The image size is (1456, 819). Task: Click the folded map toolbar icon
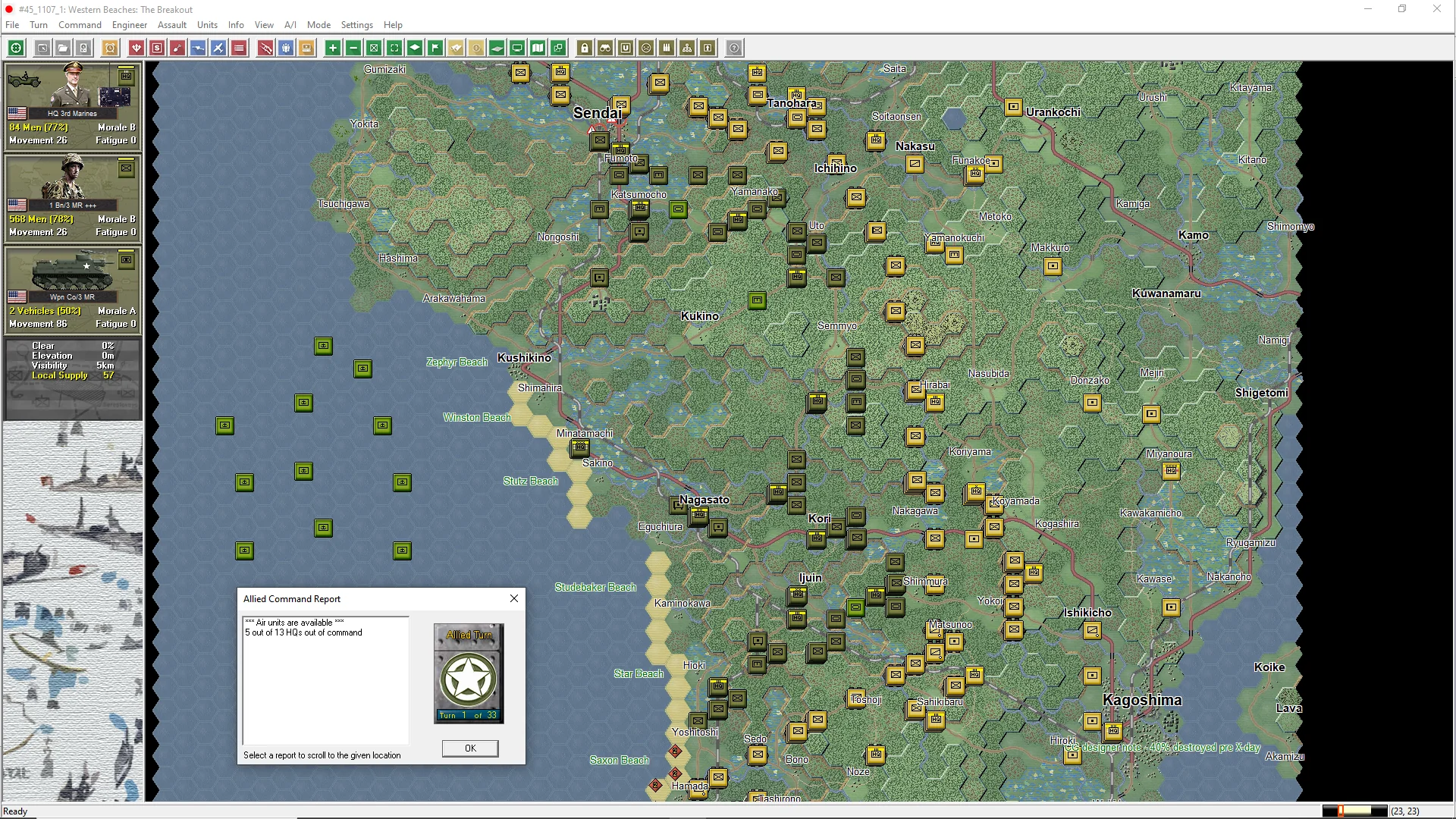coord(538,48)
